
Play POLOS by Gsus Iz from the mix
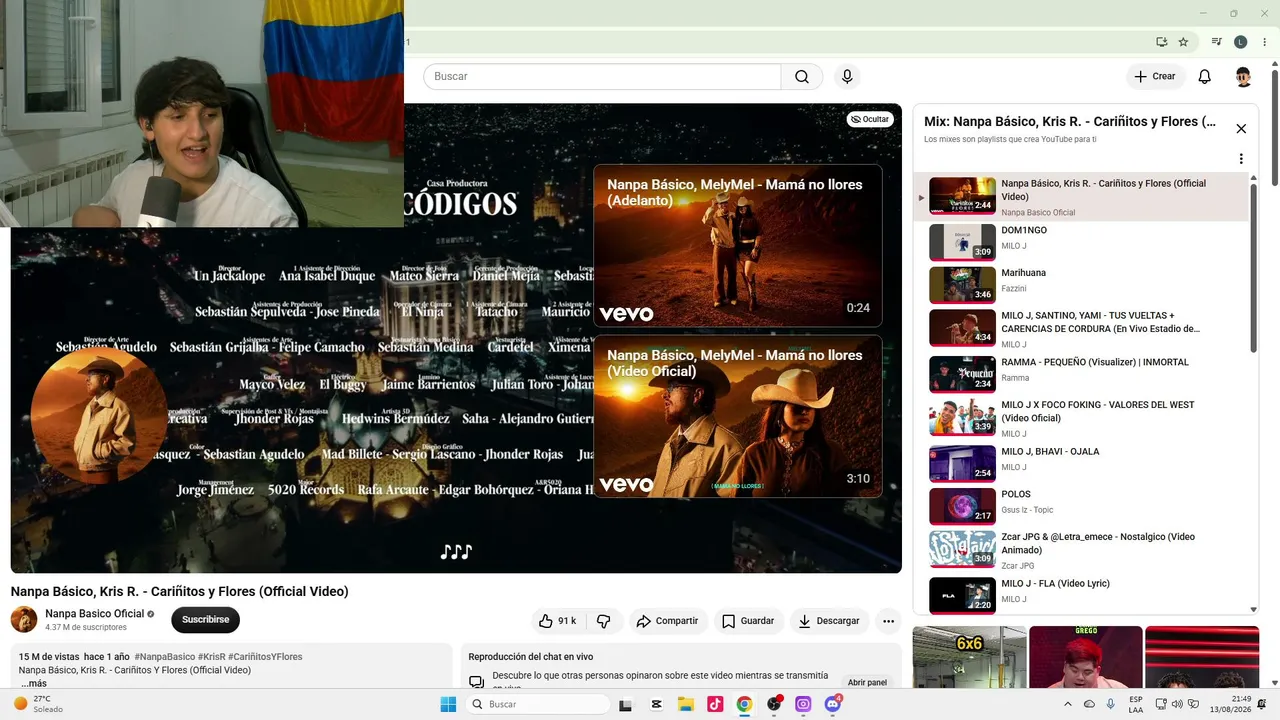(1081, 505)
